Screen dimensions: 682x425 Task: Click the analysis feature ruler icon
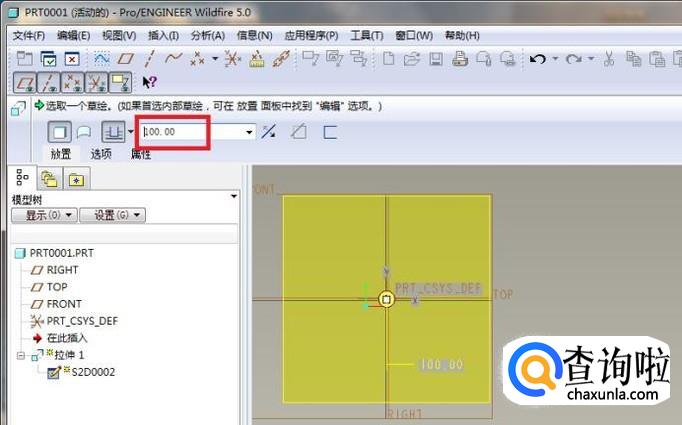(257, 59)
